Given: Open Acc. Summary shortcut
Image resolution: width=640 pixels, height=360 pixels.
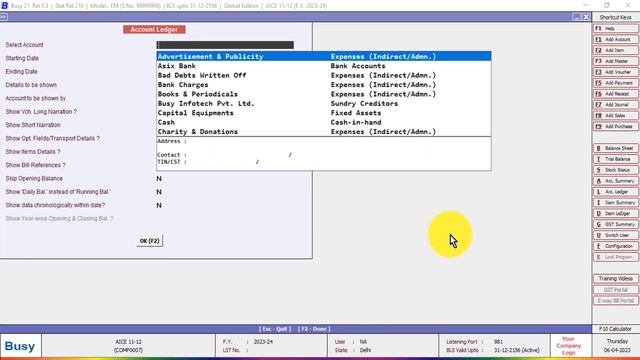Looking at the screenshot, I should point(616,181).
